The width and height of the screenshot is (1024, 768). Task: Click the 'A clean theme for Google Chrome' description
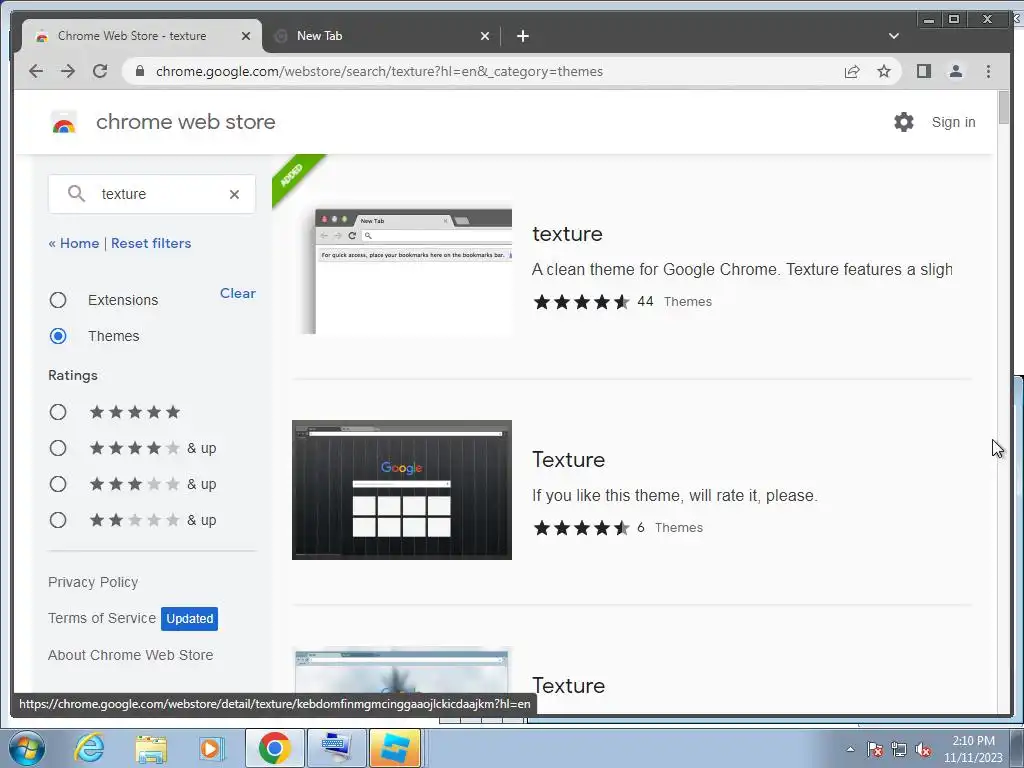point(742,269)
